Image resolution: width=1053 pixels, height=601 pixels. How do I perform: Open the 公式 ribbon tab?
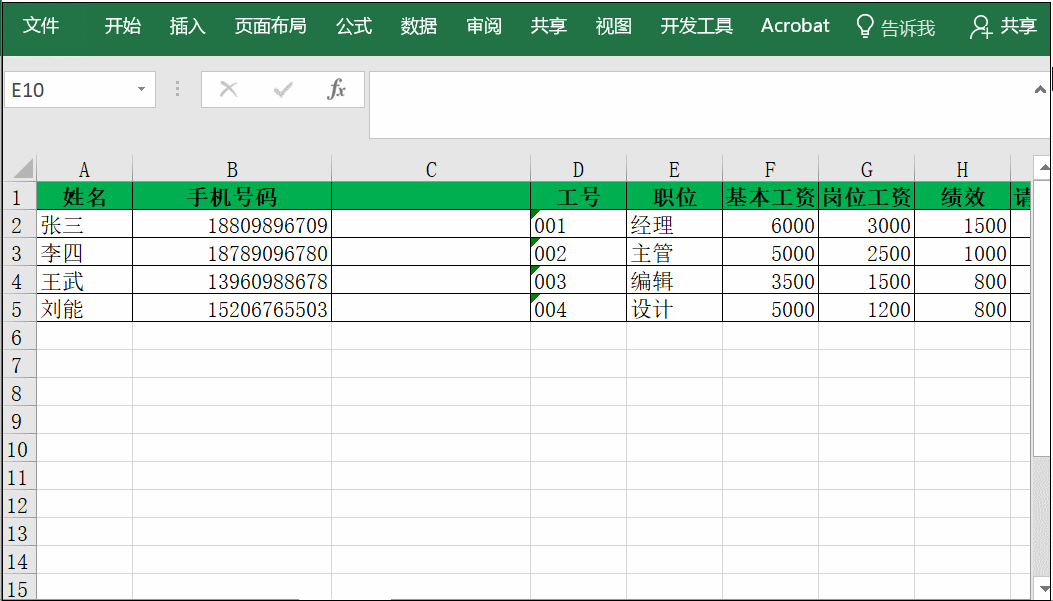[x=354, y=26]
